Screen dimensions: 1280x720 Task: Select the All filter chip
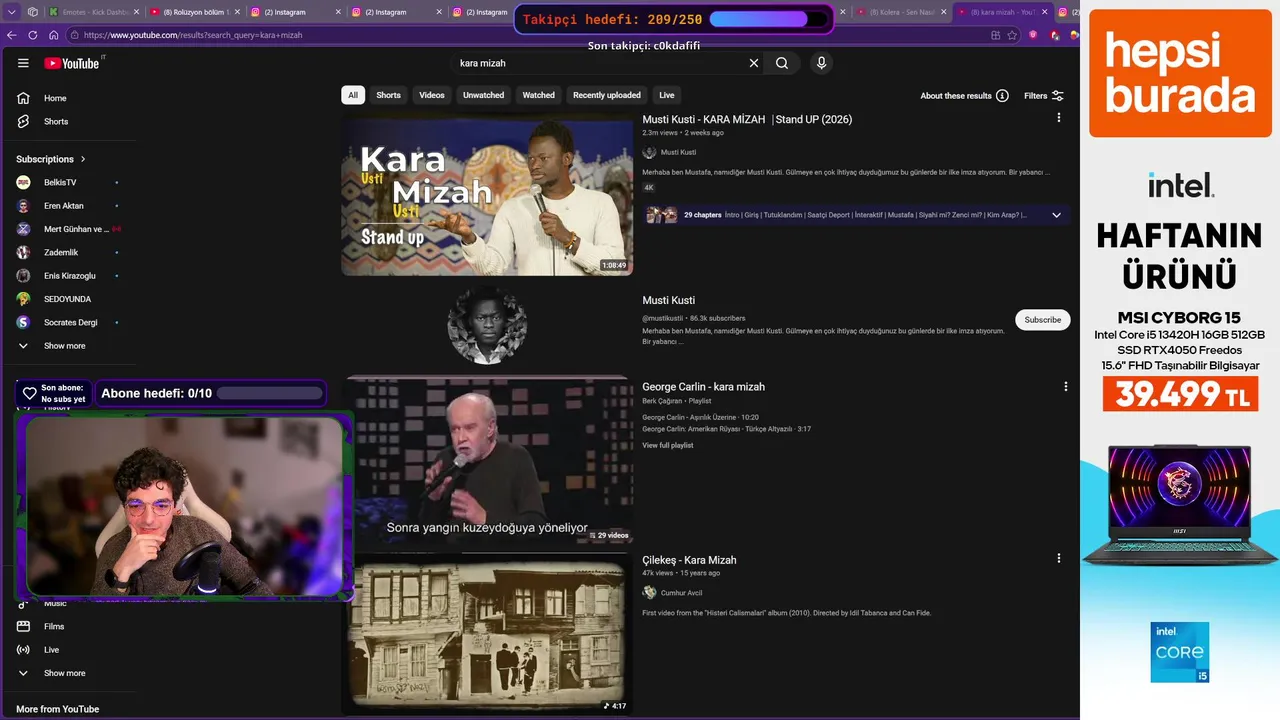click(x=353, y=95)
